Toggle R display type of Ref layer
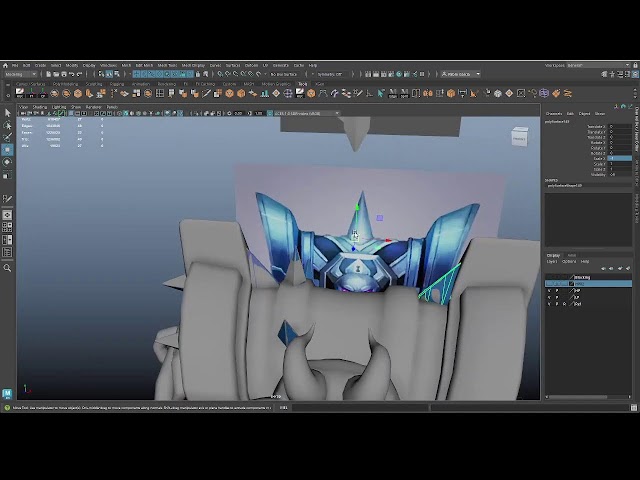Viewport: 640px width, 480px height. coord(564,304)
